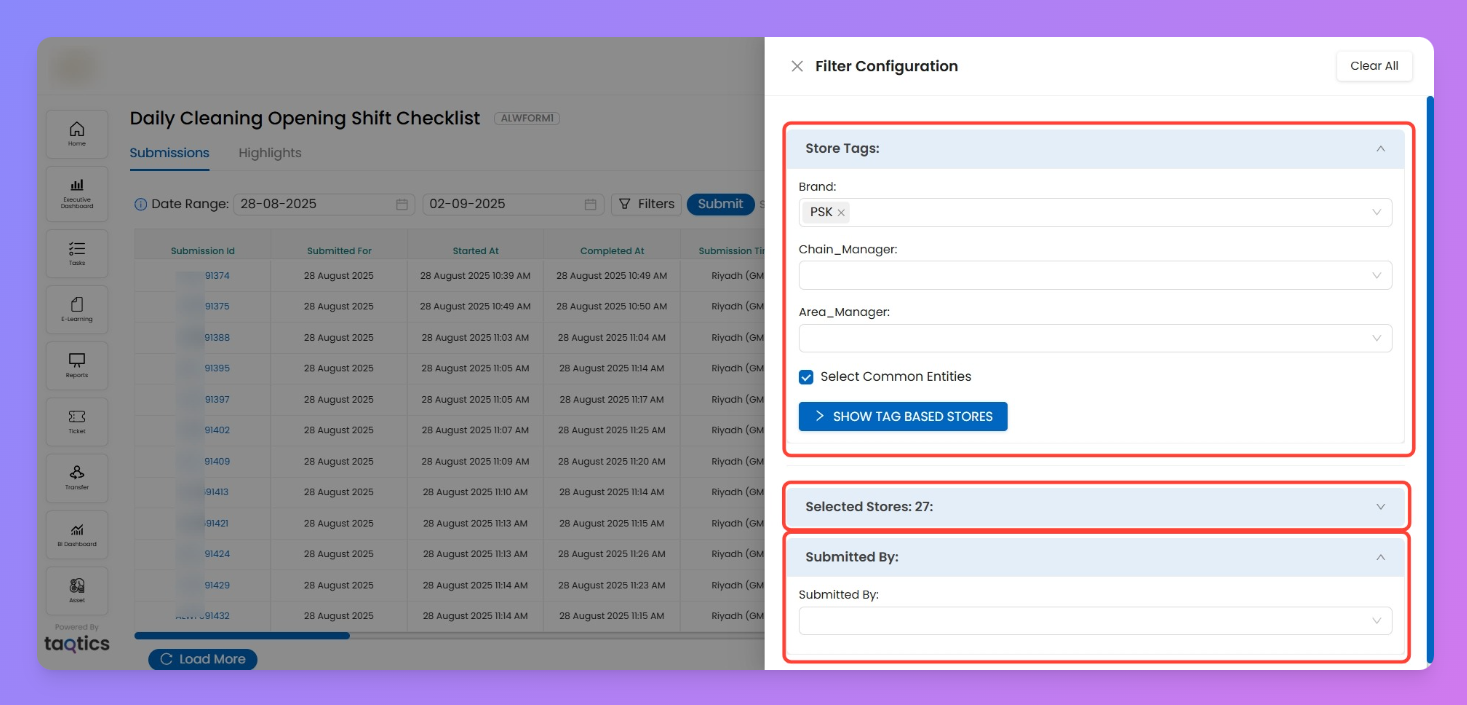
Task: Open the Executive Dashboard sidebar icon
Action: [x=77, y=191]
